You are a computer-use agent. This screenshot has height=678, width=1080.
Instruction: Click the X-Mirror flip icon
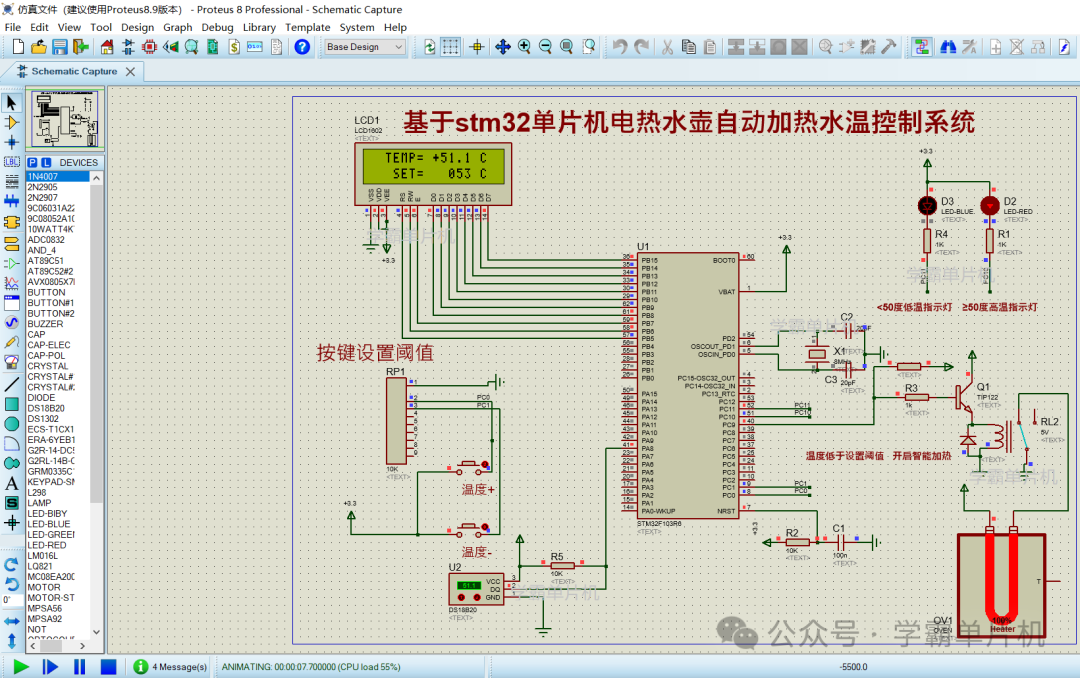tap(12, 621)
